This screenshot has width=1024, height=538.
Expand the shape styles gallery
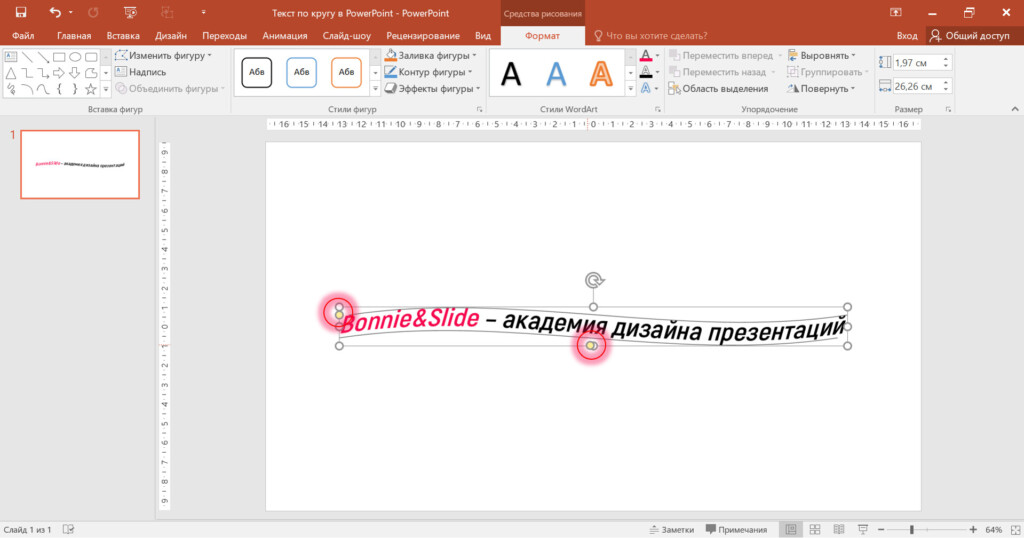[x=375, y=89]
